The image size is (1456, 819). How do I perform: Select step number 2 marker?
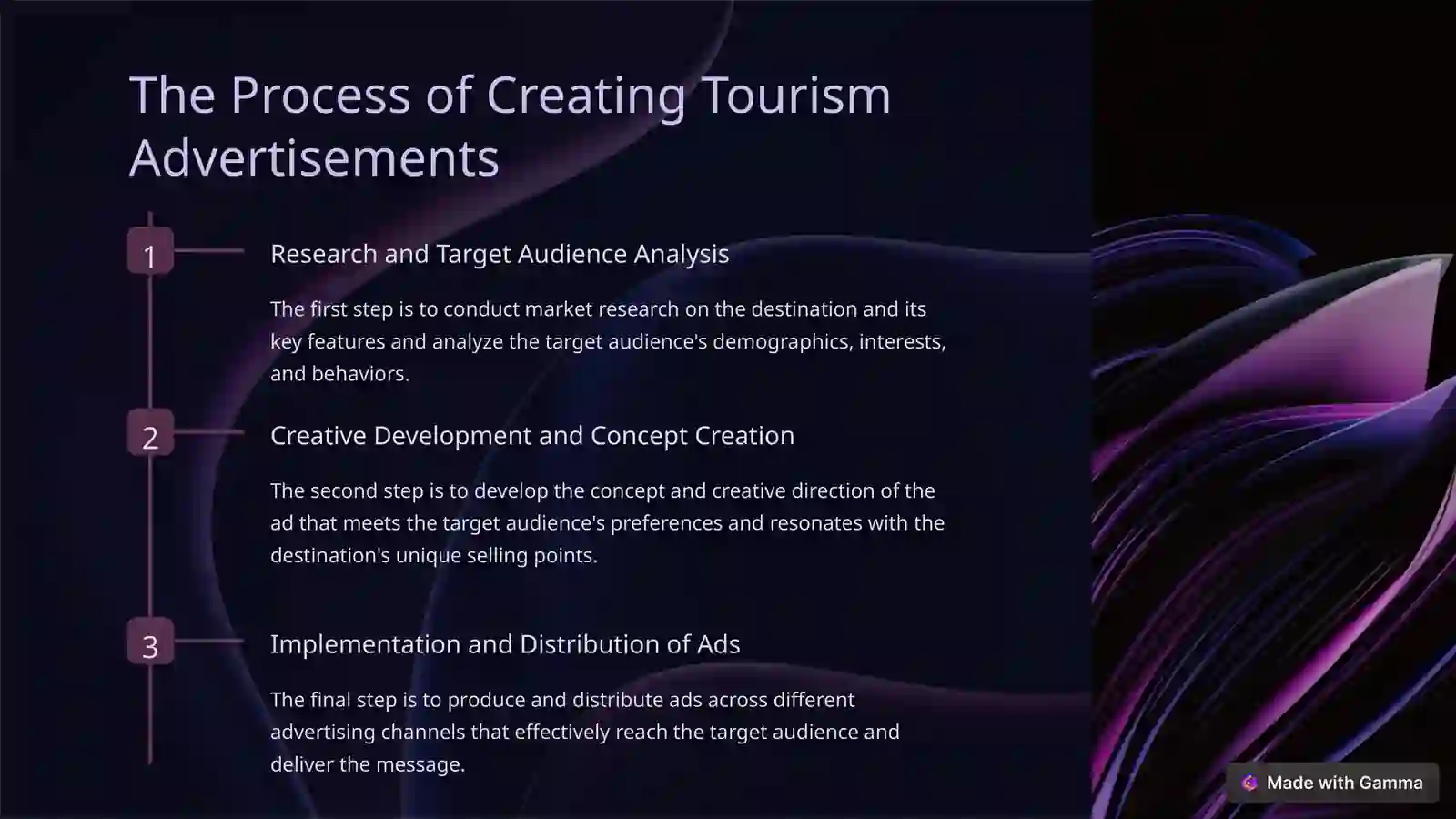click(x=150, y=432)
